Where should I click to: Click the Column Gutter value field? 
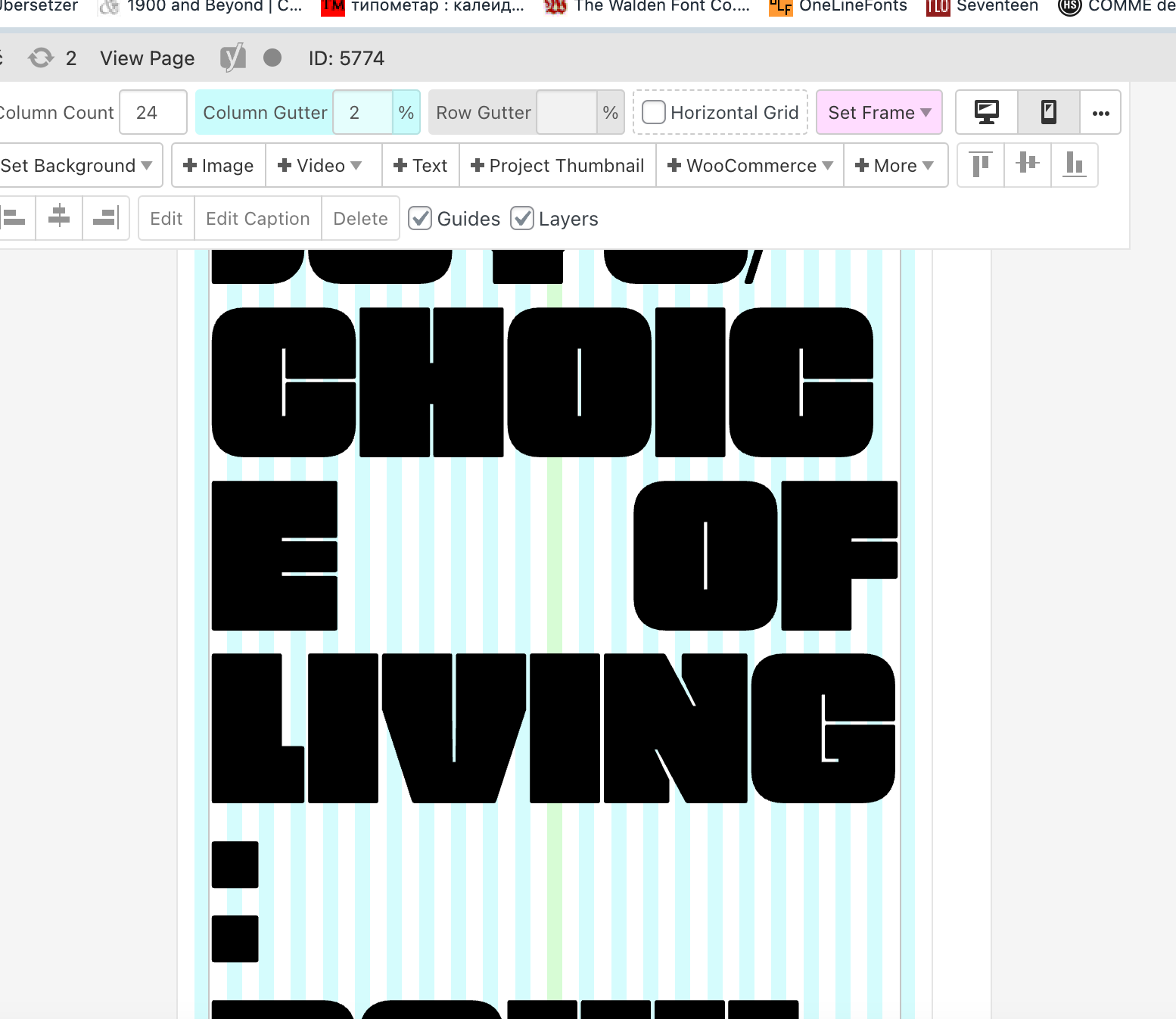pyautogui.click(x=362, y=113)
